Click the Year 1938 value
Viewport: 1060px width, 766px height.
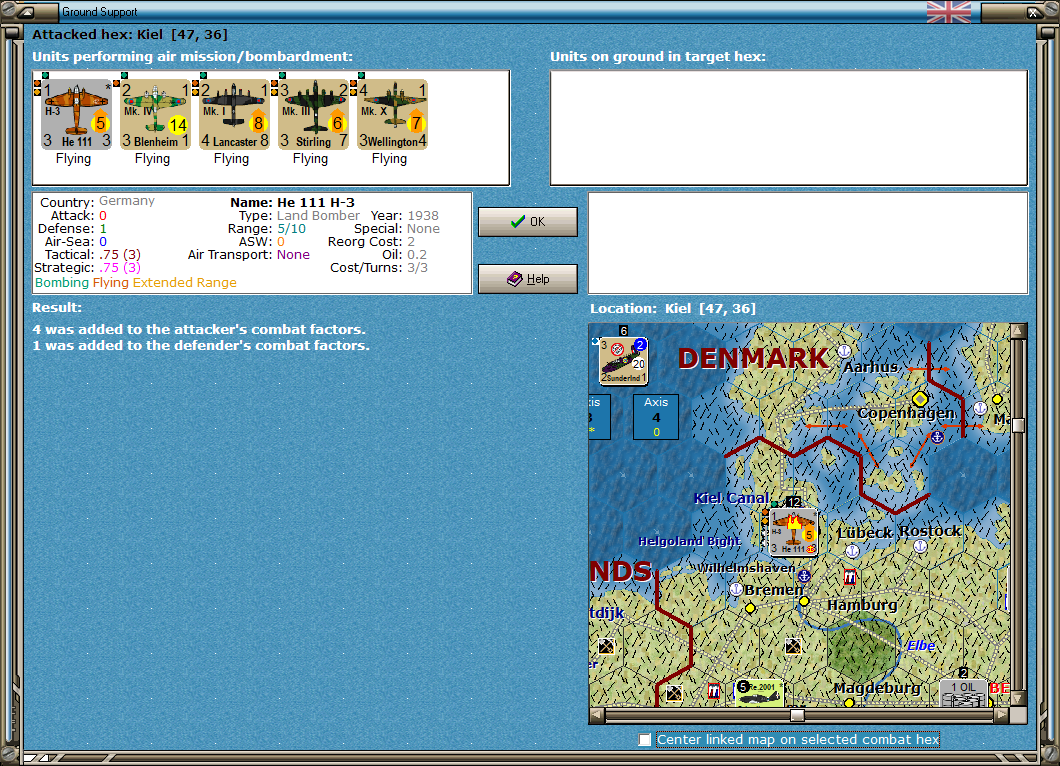[423, 216]
